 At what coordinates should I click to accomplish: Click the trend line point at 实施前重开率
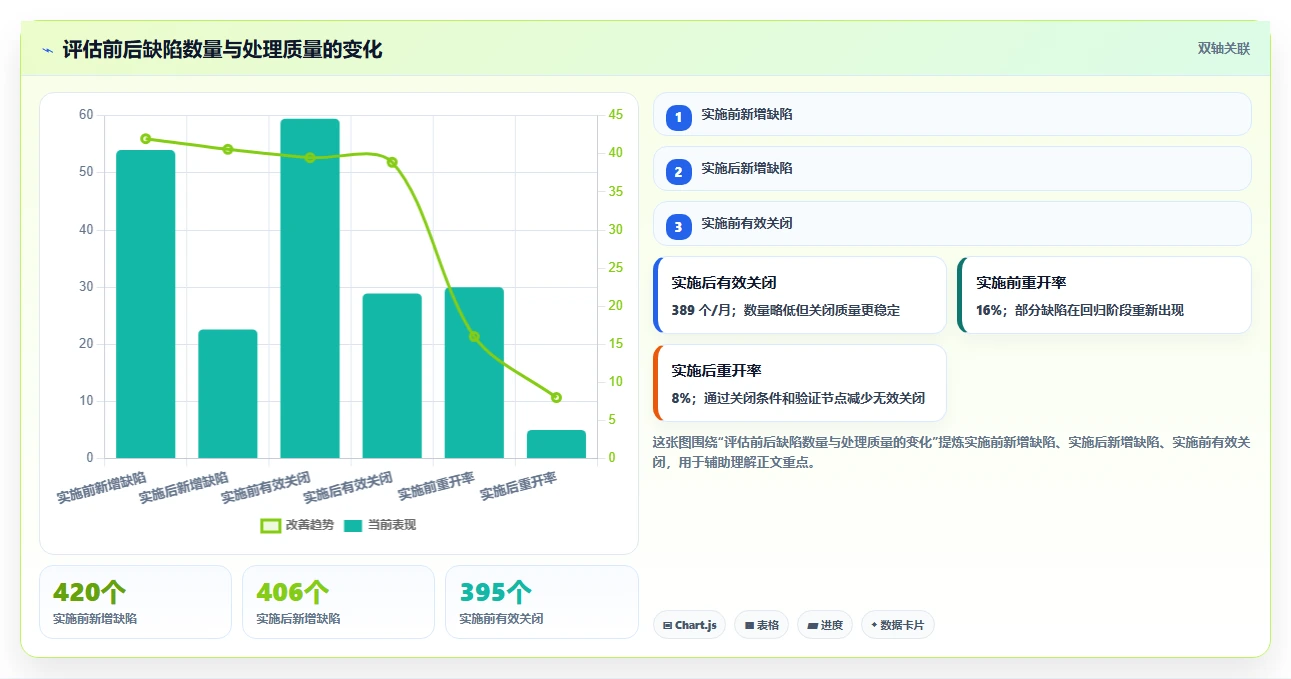pyautogui.click(x=474, y=337)
